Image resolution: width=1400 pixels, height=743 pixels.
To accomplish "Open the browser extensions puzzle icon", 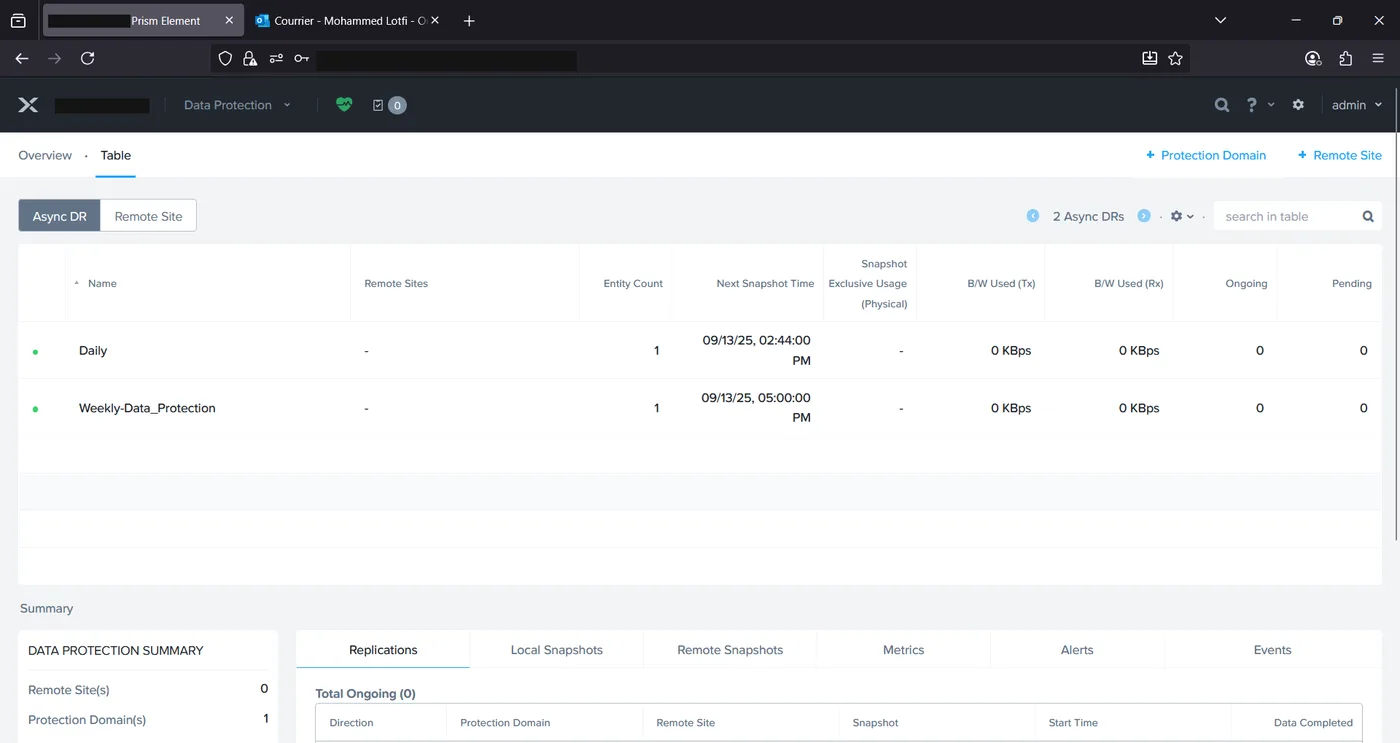I will [x=1346, y=59].
